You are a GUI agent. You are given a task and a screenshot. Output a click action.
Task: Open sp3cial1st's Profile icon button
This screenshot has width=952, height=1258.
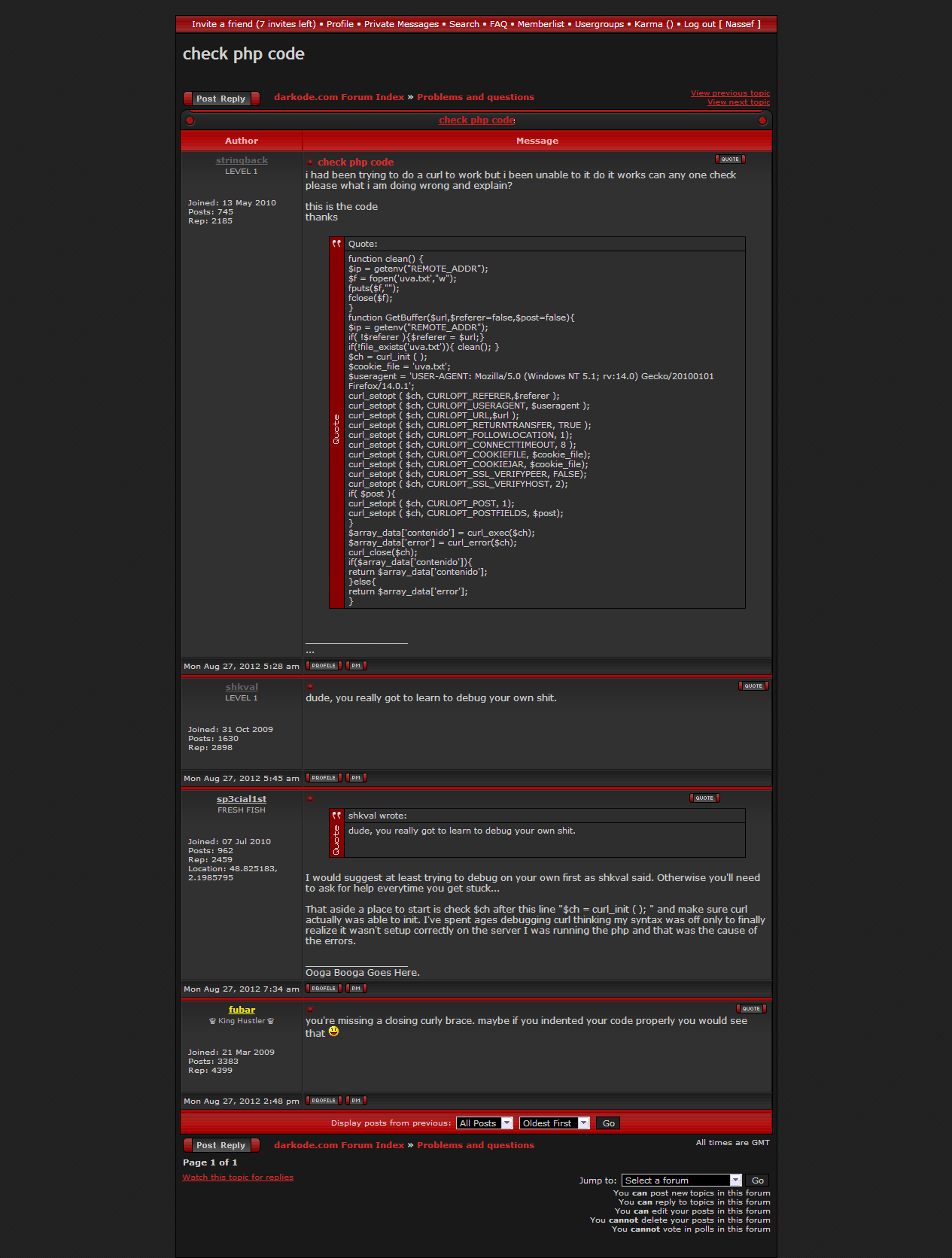pos(324,989)
